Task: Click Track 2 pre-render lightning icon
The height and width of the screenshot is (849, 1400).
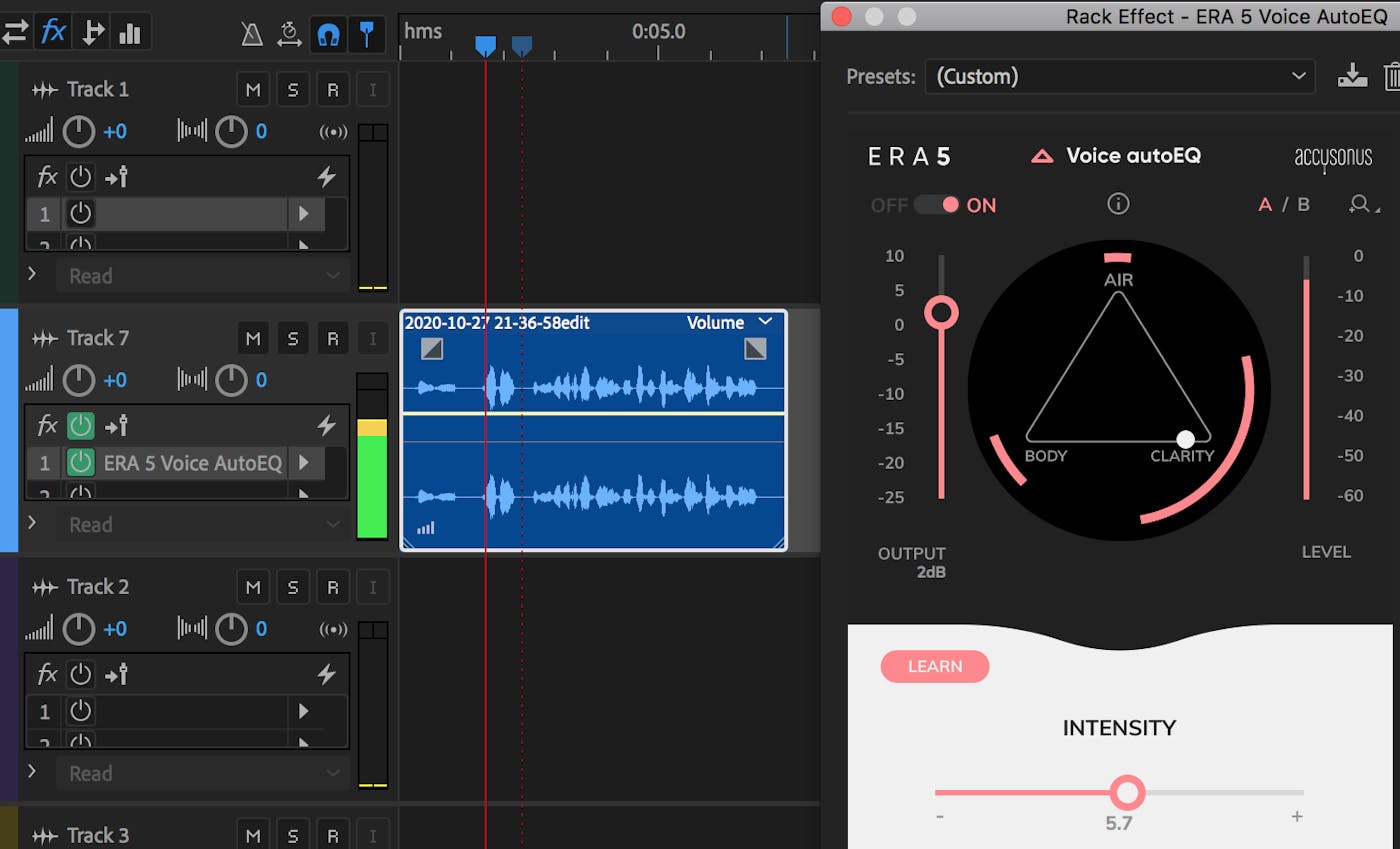Action: pyautogui.click(x=326, y=674)
